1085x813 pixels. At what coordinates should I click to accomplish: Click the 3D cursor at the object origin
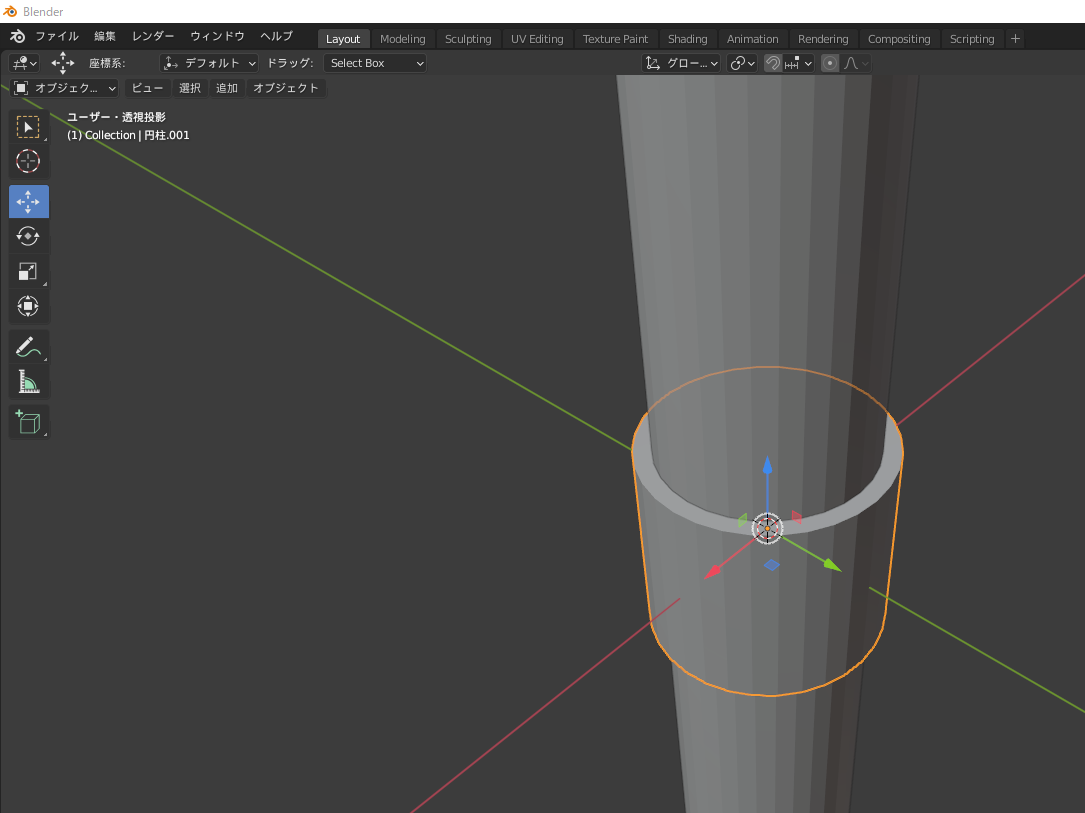(767, 529)
